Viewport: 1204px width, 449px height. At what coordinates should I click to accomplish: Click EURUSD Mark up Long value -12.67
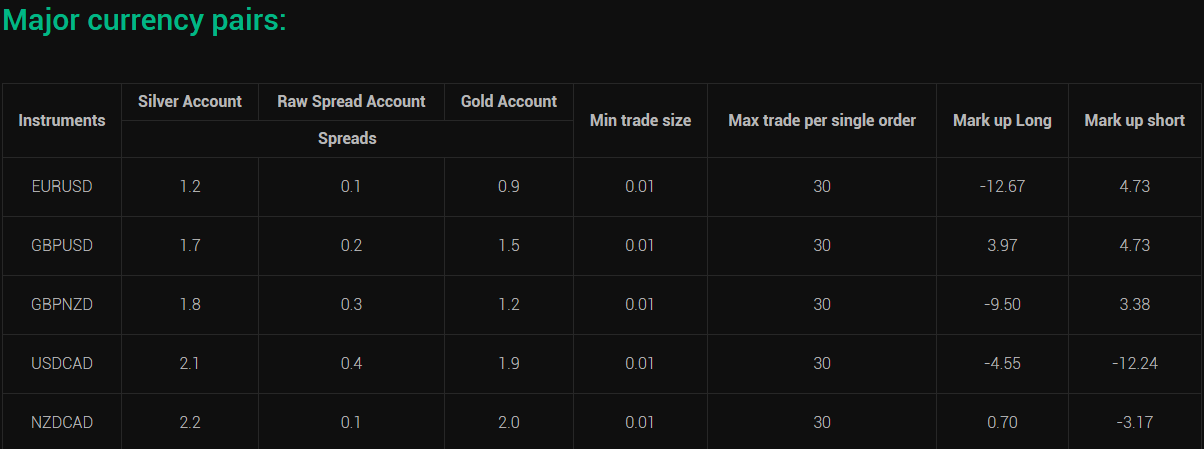1002,186
